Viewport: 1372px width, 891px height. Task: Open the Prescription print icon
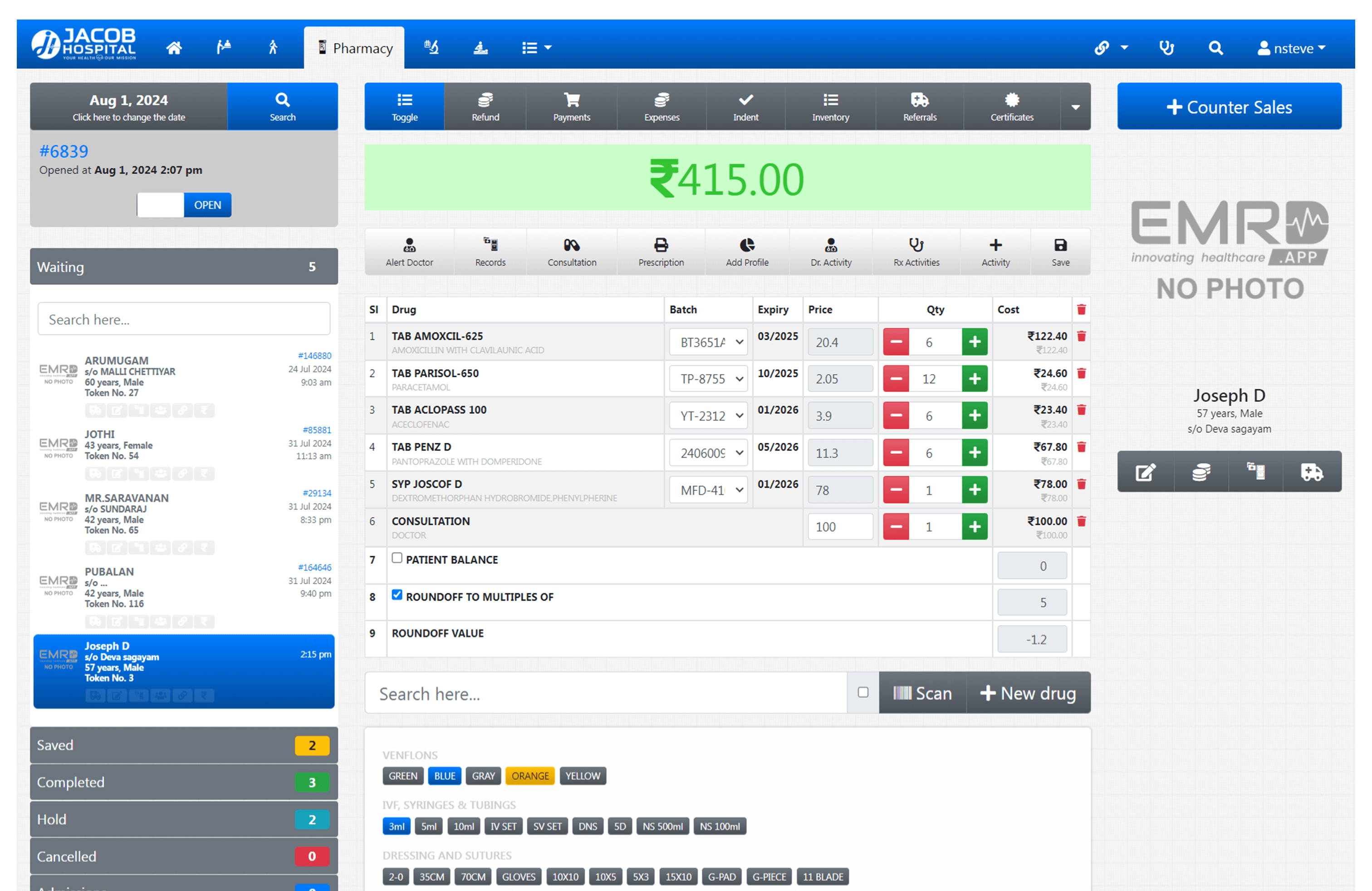661,245
